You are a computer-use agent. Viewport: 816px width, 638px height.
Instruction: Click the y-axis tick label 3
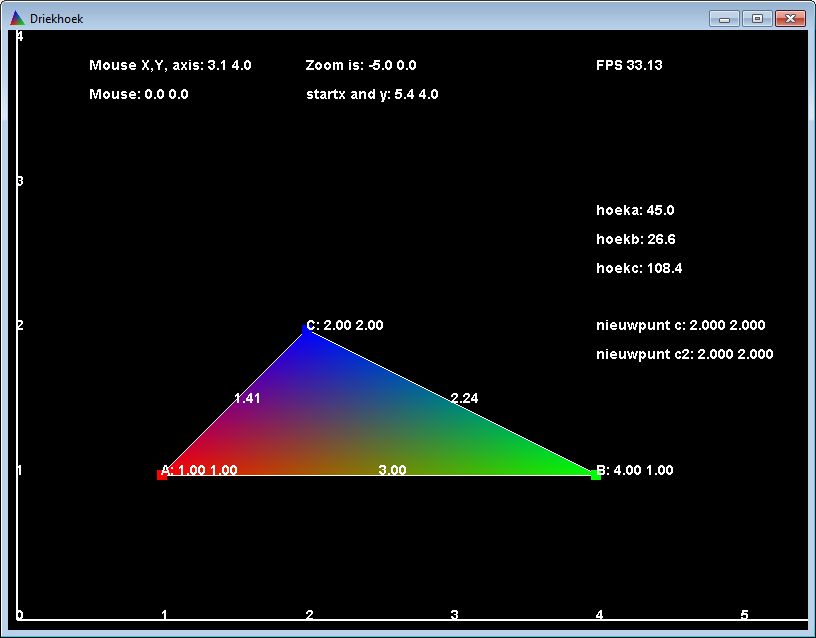click(19, 181)
